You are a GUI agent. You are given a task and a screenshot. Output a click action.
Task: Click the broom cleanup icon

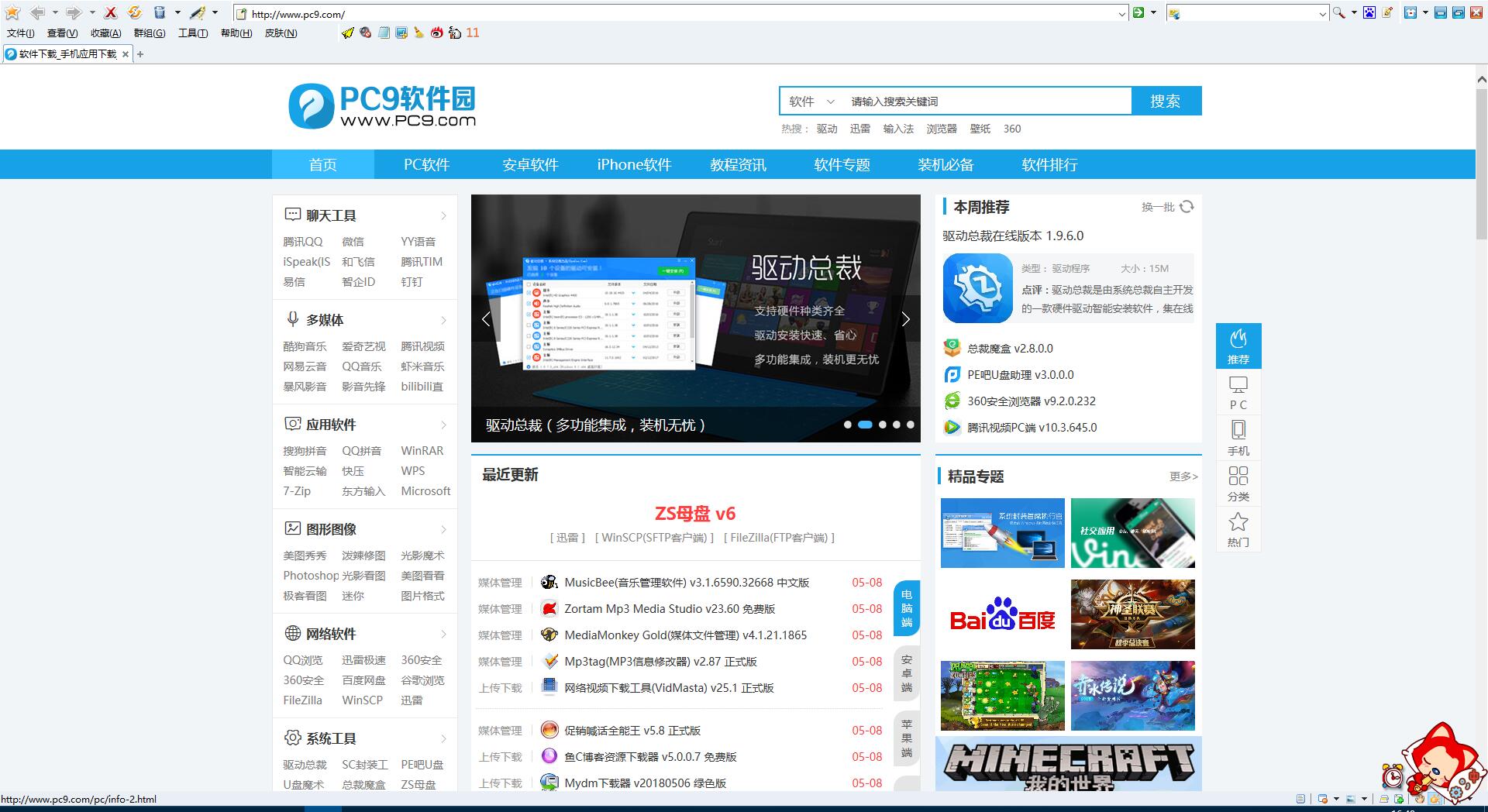click(419, 33)
